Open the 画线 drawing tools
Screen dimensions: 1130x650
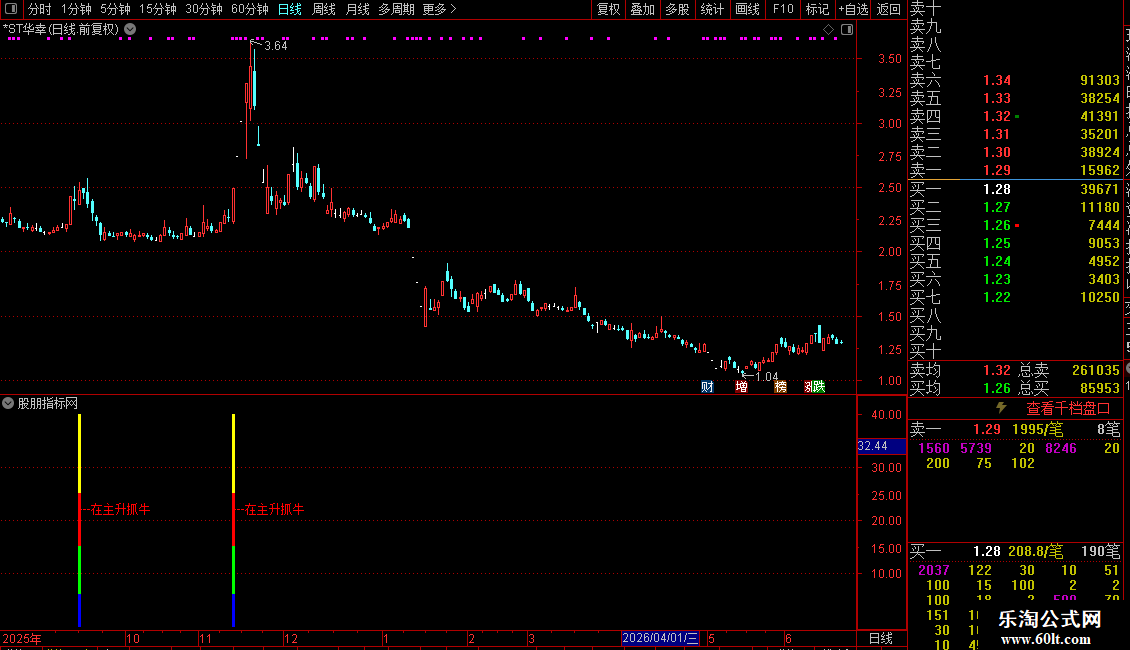[747, 9]
